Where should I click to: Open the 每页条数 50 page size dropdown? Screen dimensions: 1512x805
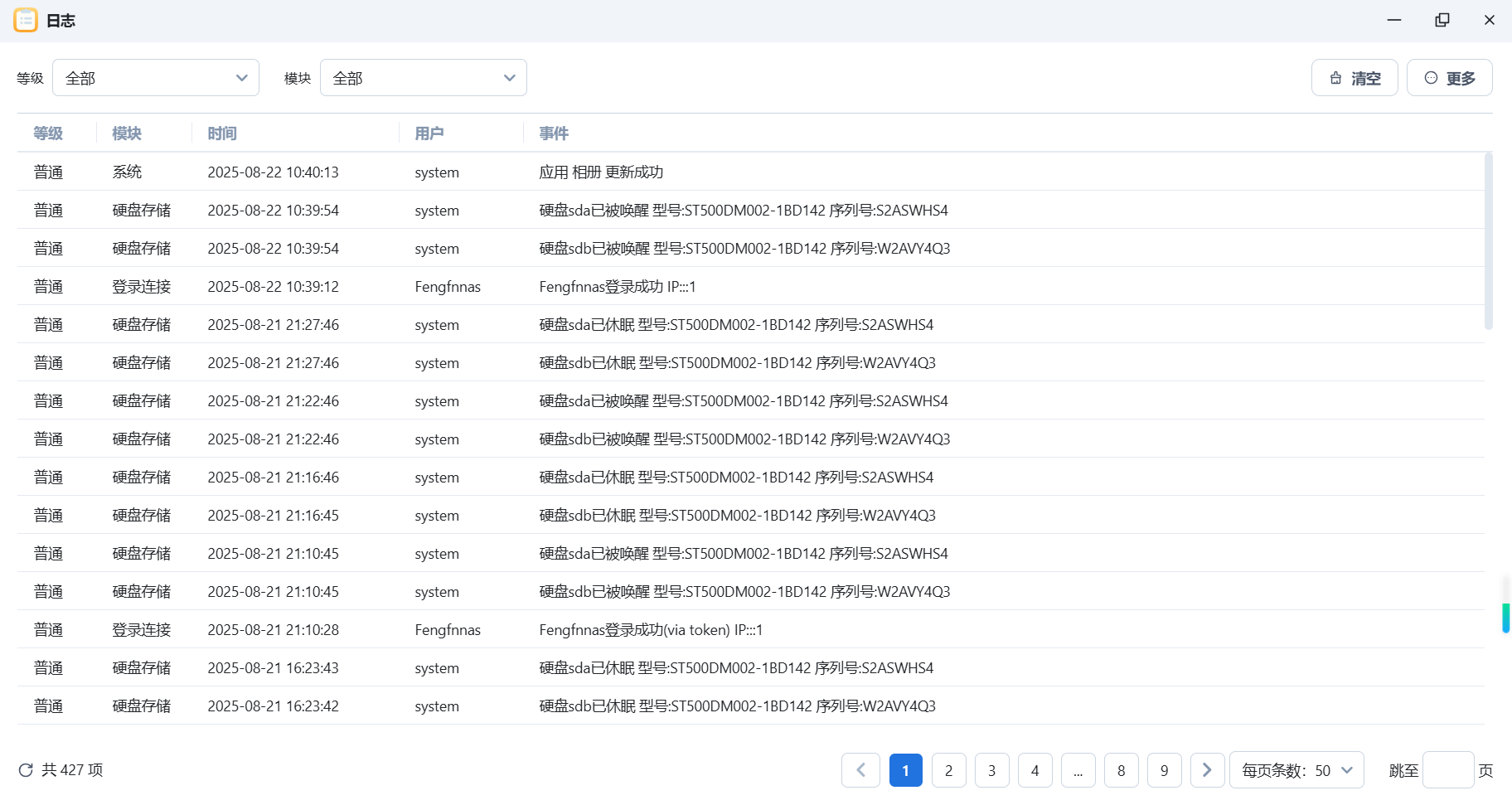coord(1296,770)
